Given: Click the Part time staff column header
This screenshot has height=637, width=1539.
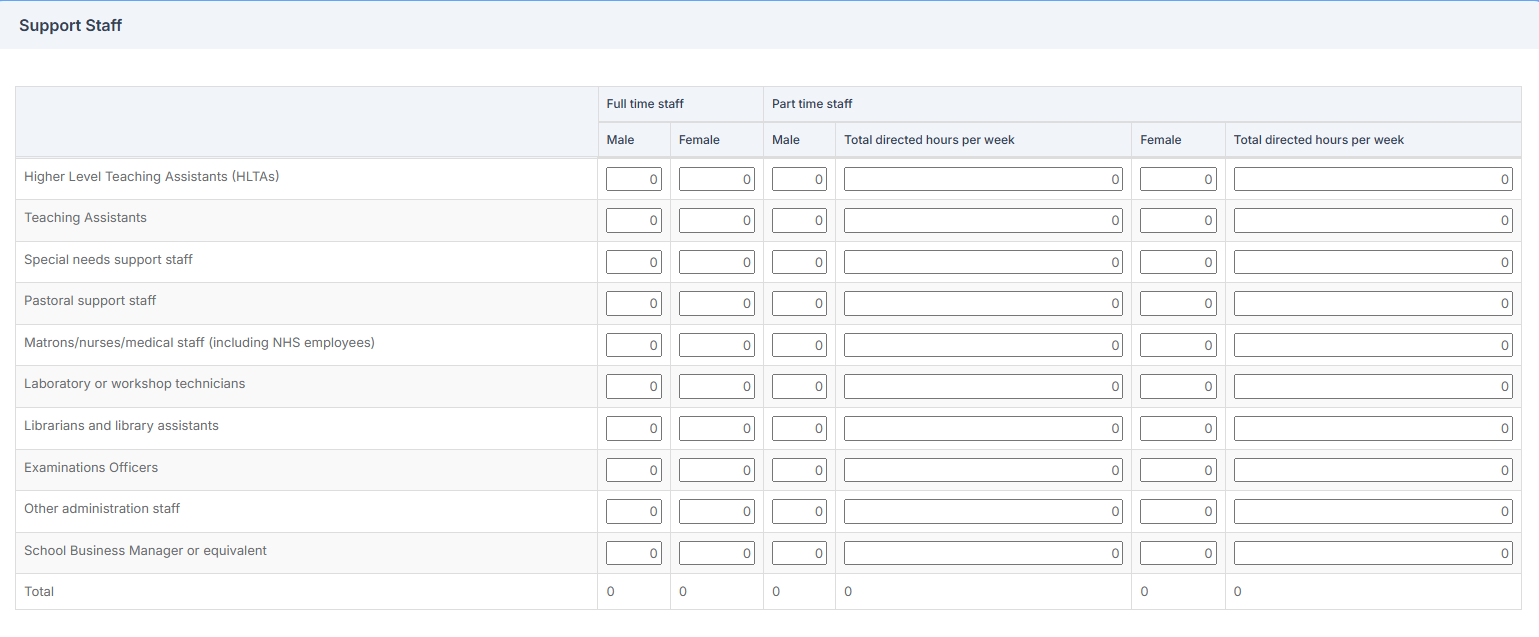Looking at the screenshot, I should click(x=812, y=104).
